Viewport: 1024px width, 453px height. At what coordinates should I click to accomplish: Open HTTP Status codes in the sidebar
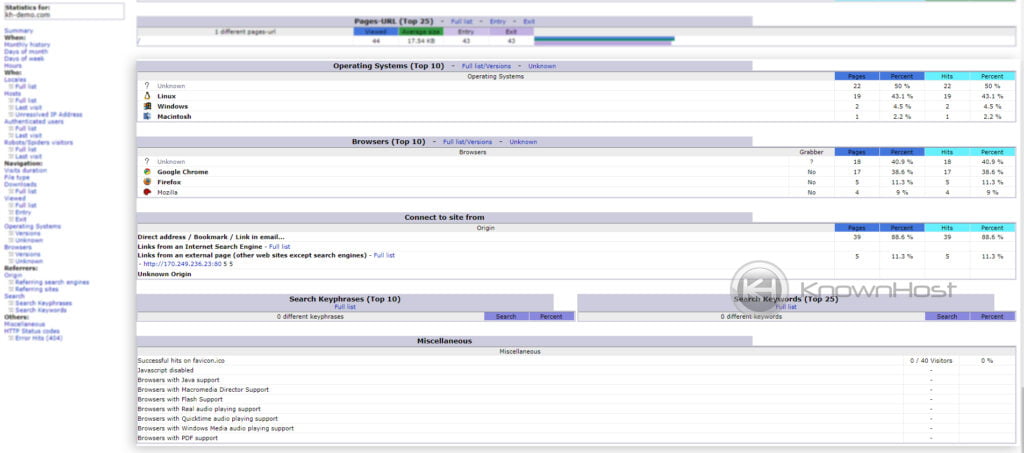click(x=31, y=331)
